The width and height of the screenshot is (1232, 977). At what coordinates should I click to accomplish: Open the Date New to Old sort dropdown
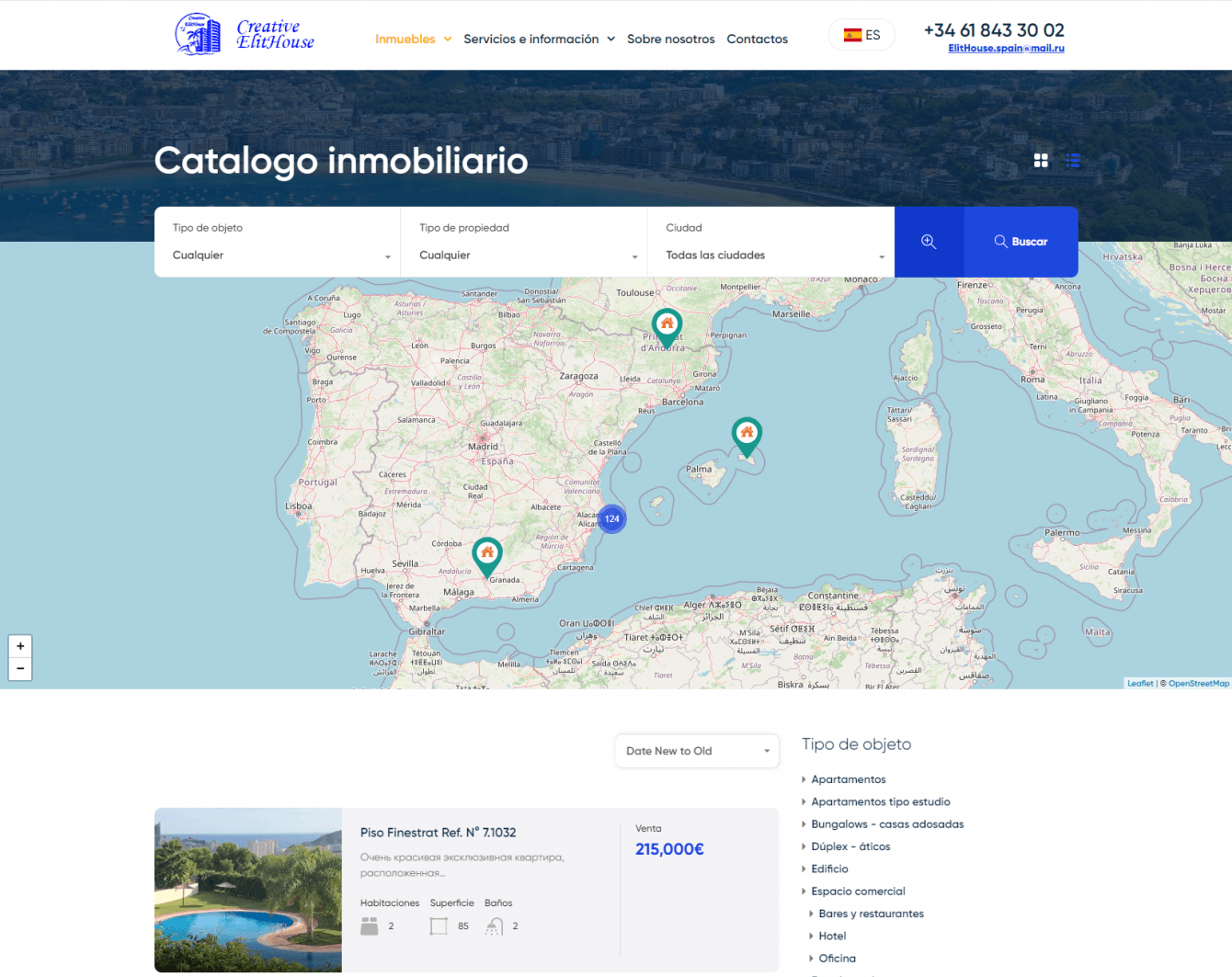697,751
